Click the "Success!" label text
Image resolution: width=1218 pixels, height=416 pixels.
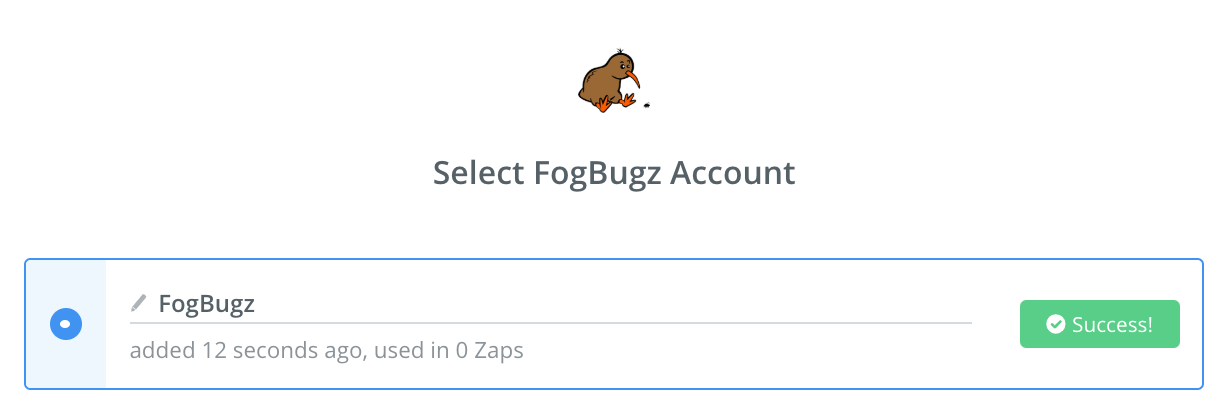click(1112, 324)
